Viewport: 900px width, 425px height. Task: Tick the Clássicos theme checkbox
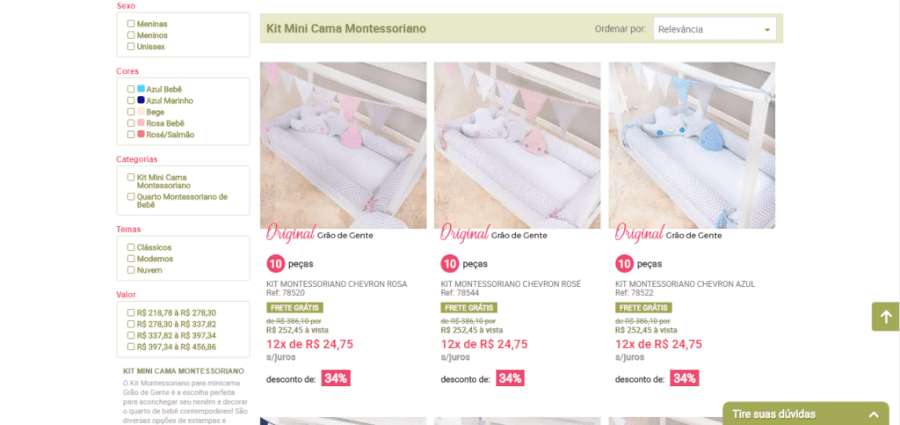(x=131, y=247)
